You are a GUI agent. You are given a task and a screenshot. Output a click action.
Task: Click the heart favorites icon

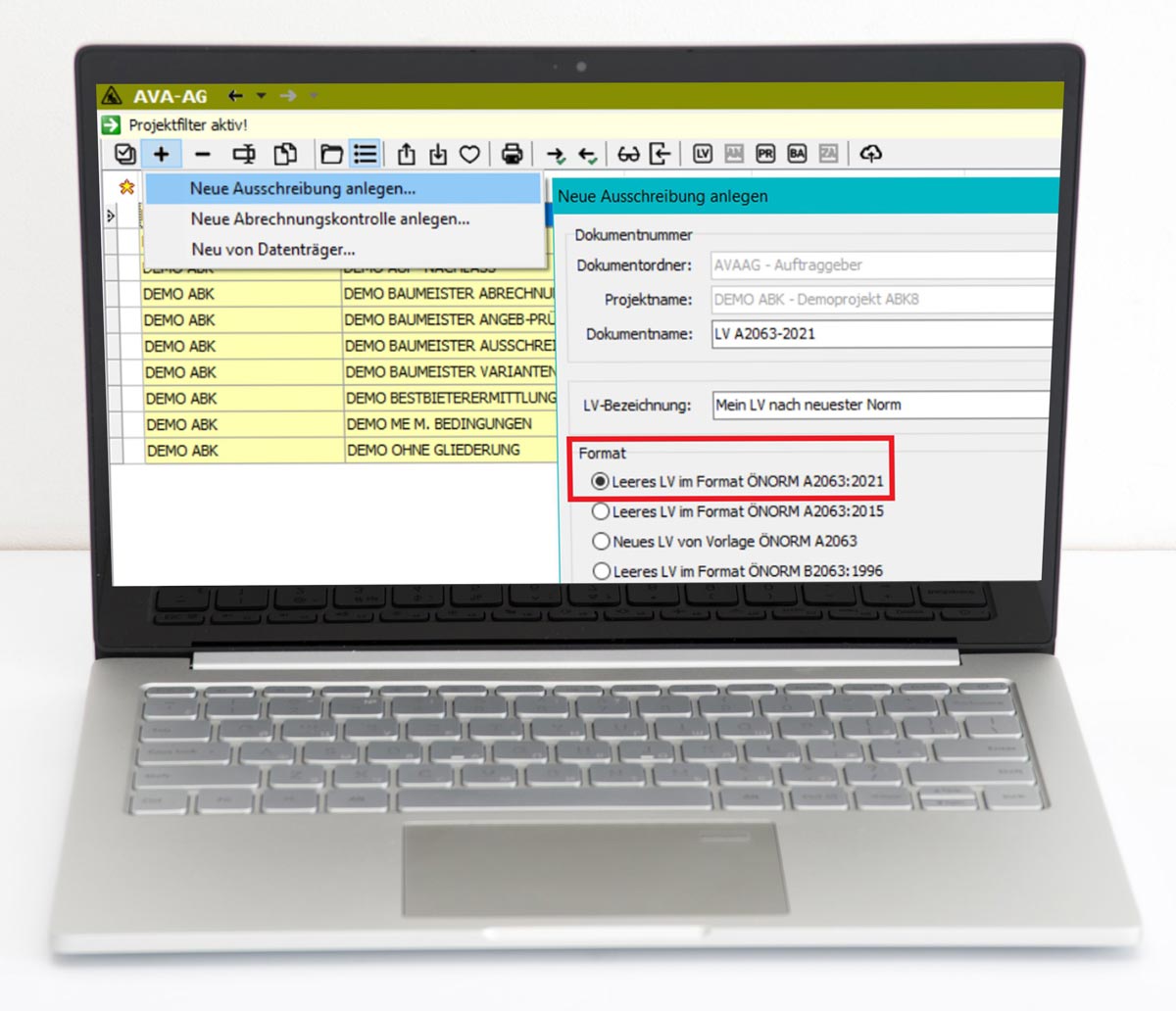(x=470, y=154)
